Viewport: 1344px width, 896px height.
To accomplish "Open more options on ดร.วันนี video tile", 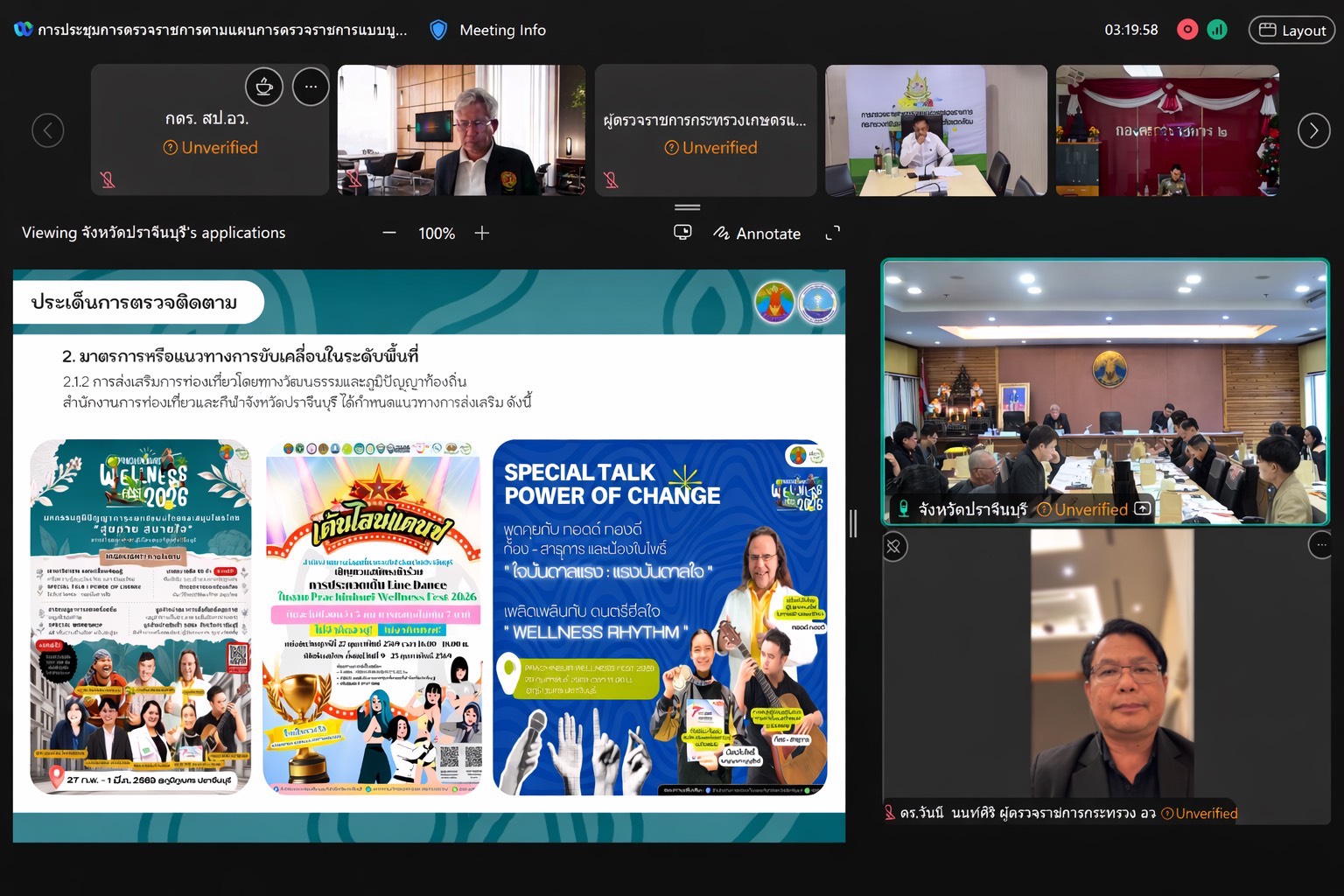I will point(1320,545).
